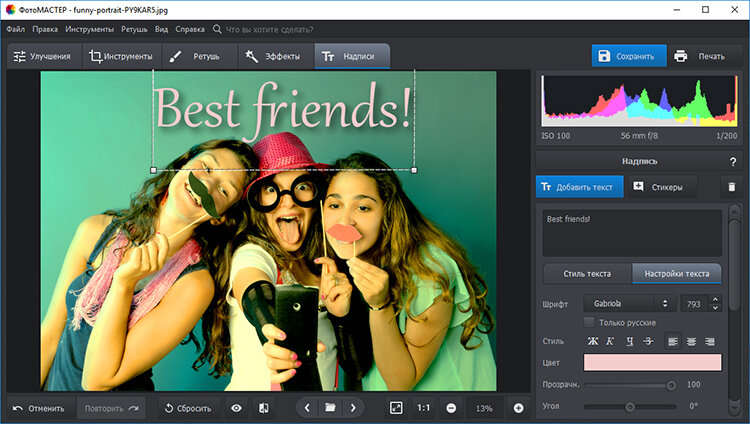Click the caption bottom-left resize handle
750x424 pixels.
[154, 170]
